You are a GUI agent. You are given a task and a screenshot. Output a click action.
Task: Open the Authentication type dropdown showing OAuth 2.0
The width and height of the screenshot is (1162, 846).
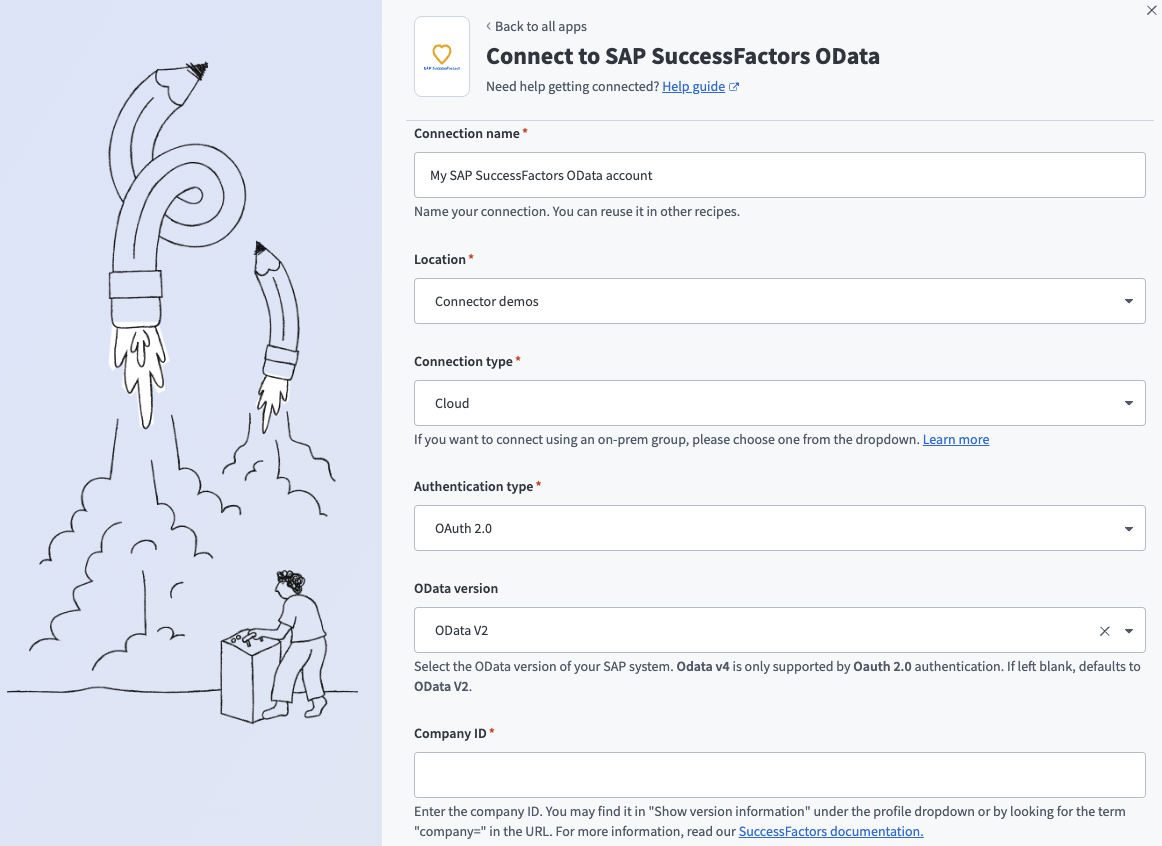click(x=780, y=528)
